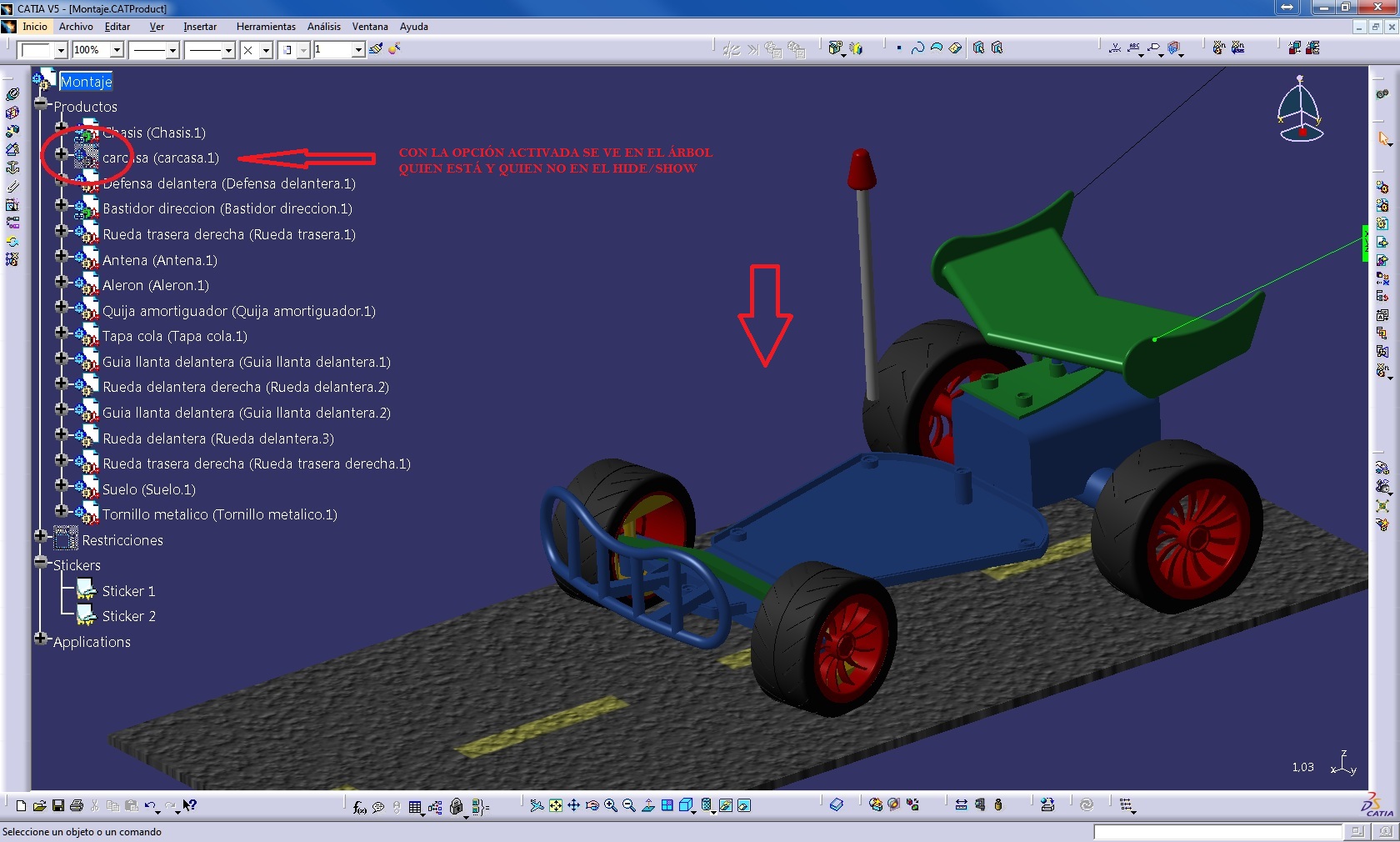
Task: Select the Fit All In icon
Action: coord(556,805)
